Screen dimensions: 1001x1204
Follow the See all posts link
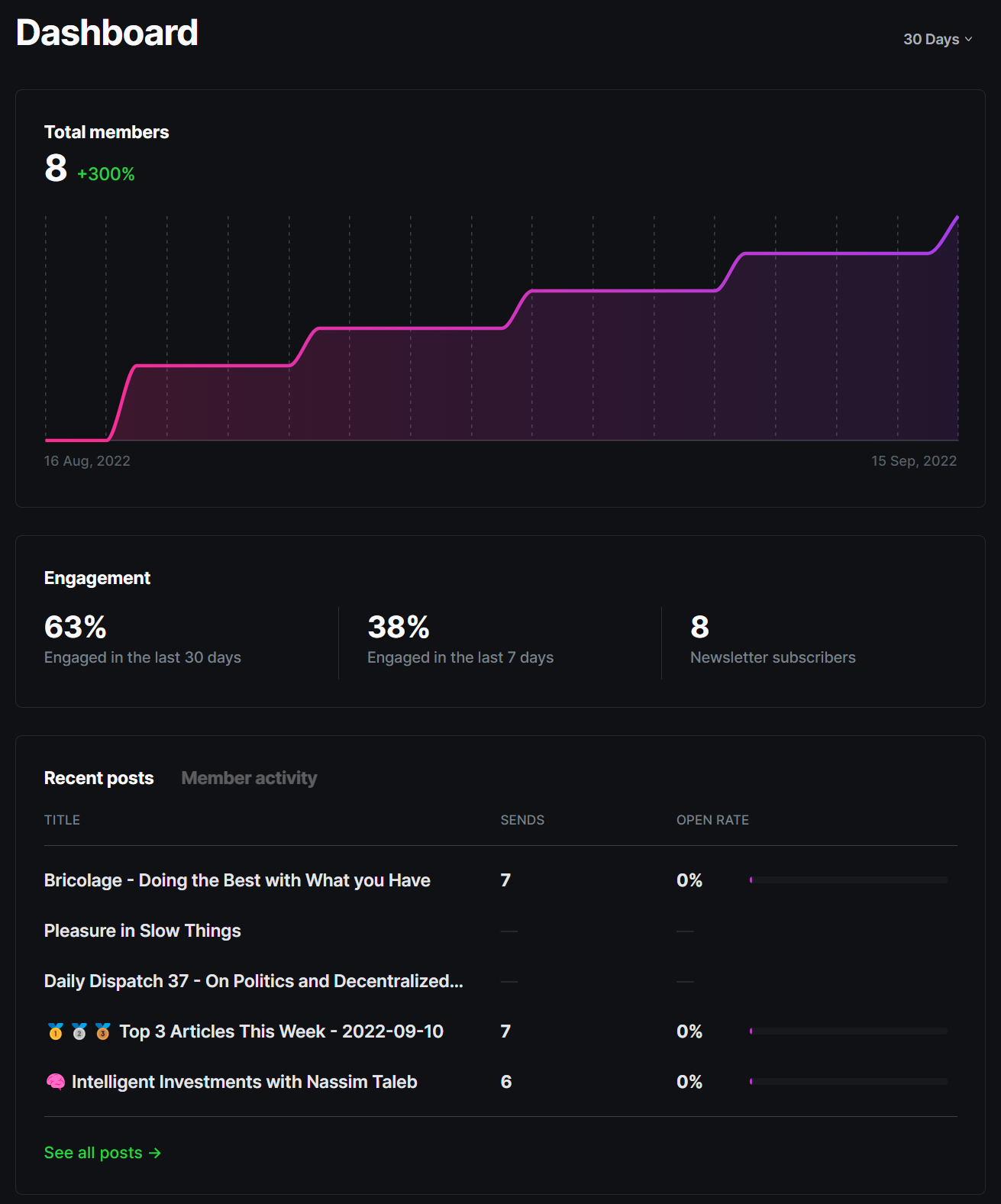pos(93,1153)
